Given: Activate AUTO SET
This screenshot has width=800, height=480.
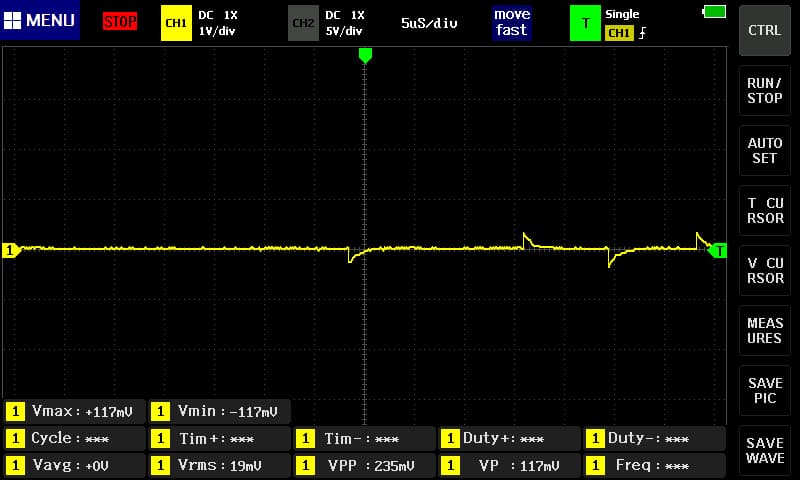Looking at the screenshot, I should [x=765, y=150].
